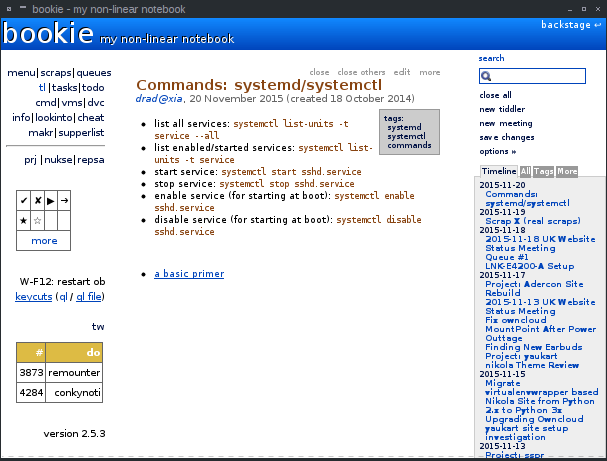Click the play triangle icon in the grid
Image resolution: width=607 pixels, height=461 pixels.
51,201
